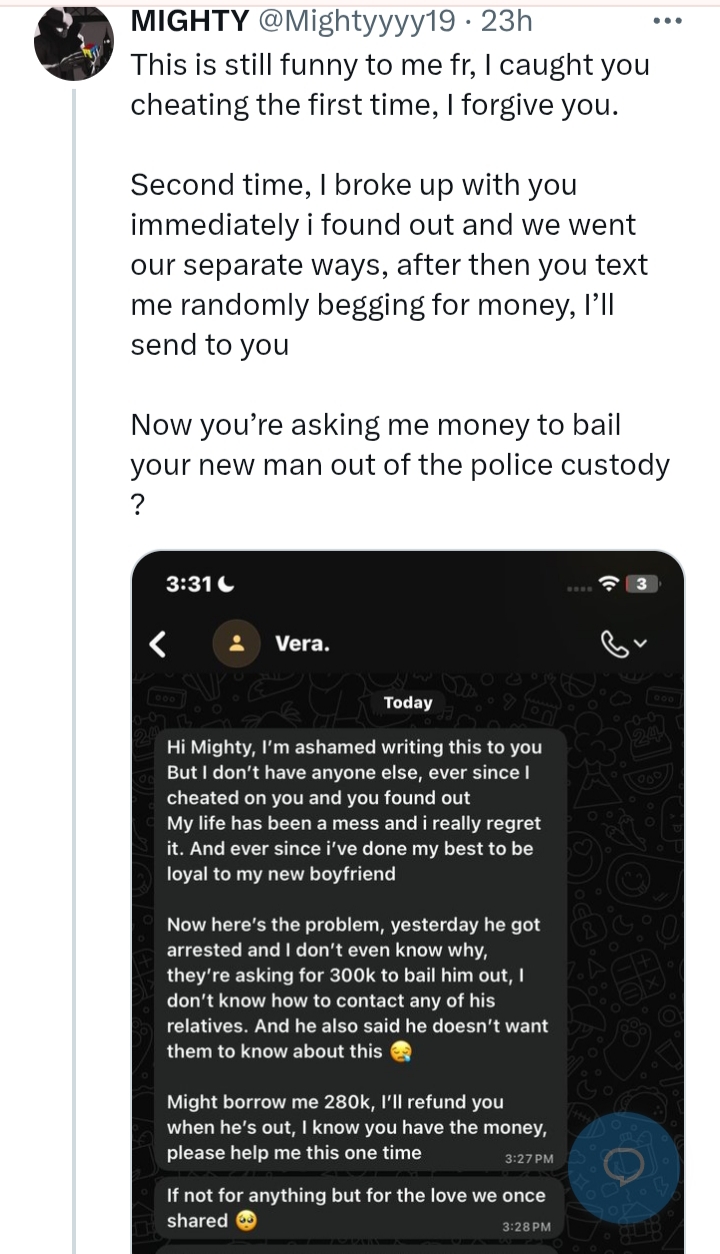Click the "love we once shared" message bubble
This screenshot has width=720, height=1254.
[355, 1208]
